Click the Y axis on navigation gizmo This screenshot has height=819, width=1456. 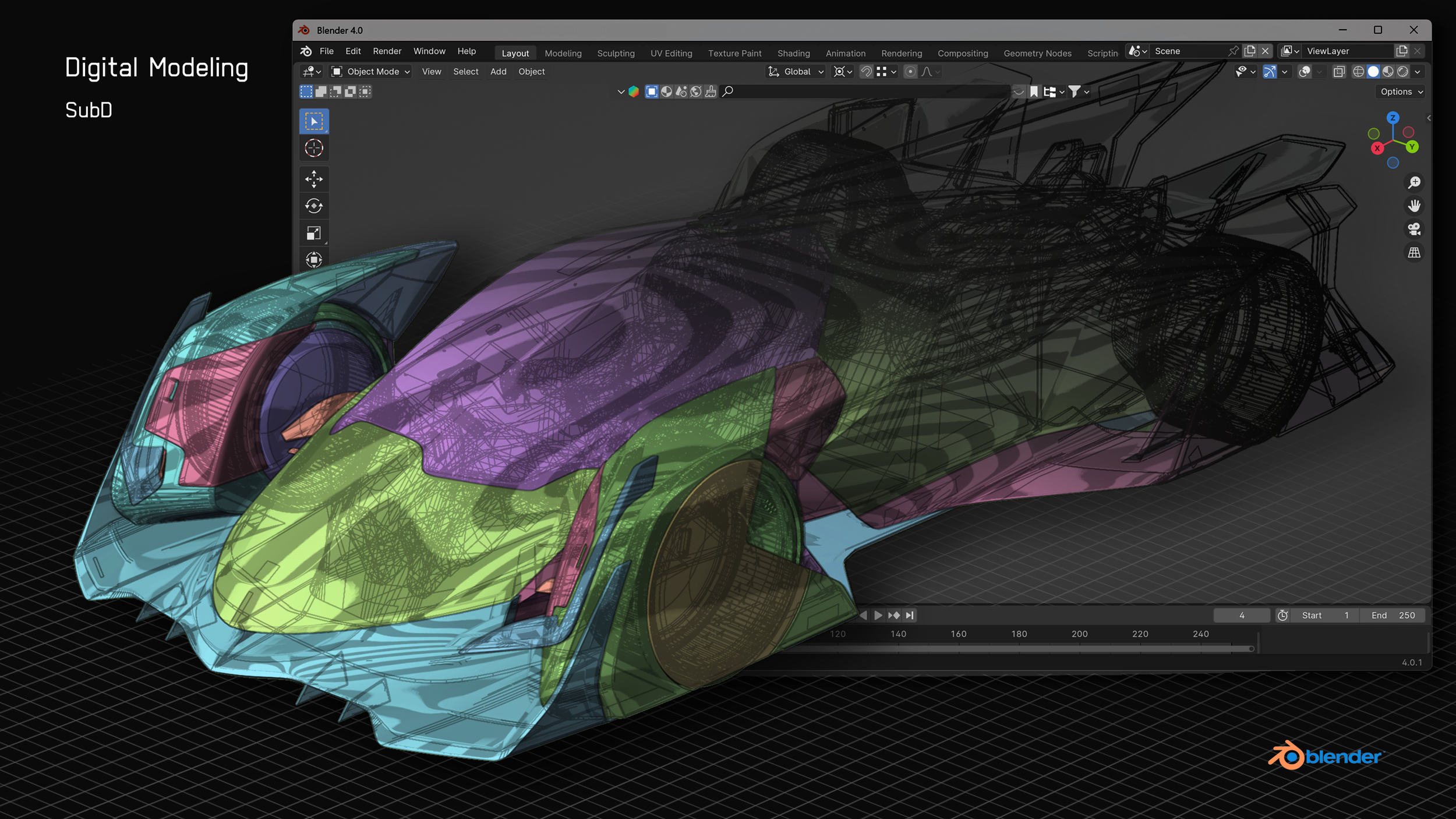(1412, 147)
